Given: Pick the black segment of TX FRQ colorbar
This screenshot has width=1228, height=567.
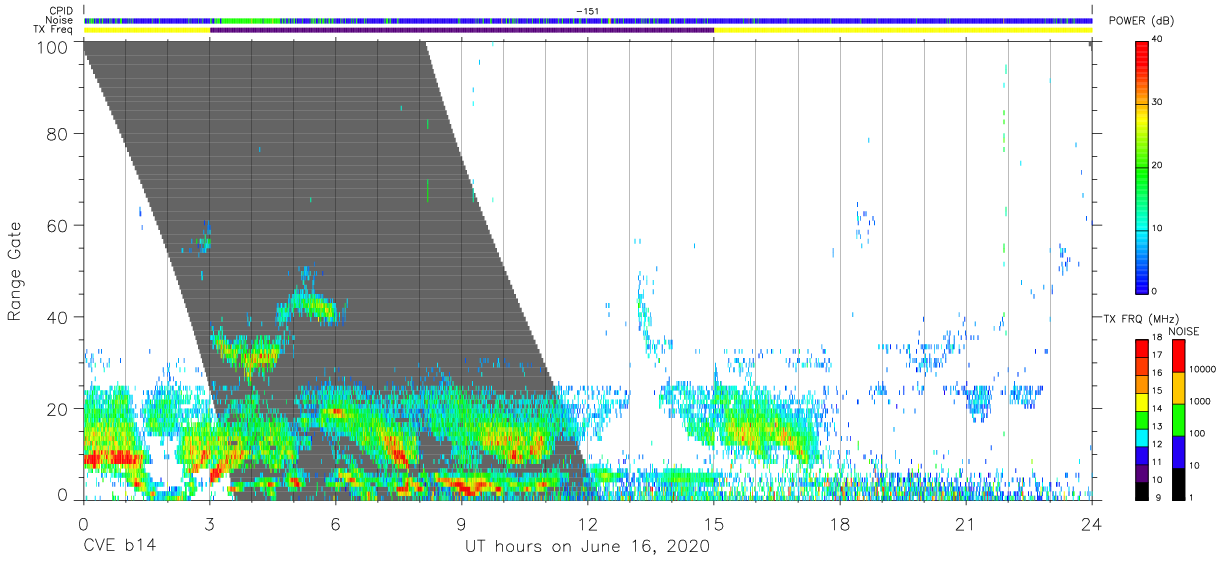Looking at the screenshot, I should click(x=1142, y=489).
